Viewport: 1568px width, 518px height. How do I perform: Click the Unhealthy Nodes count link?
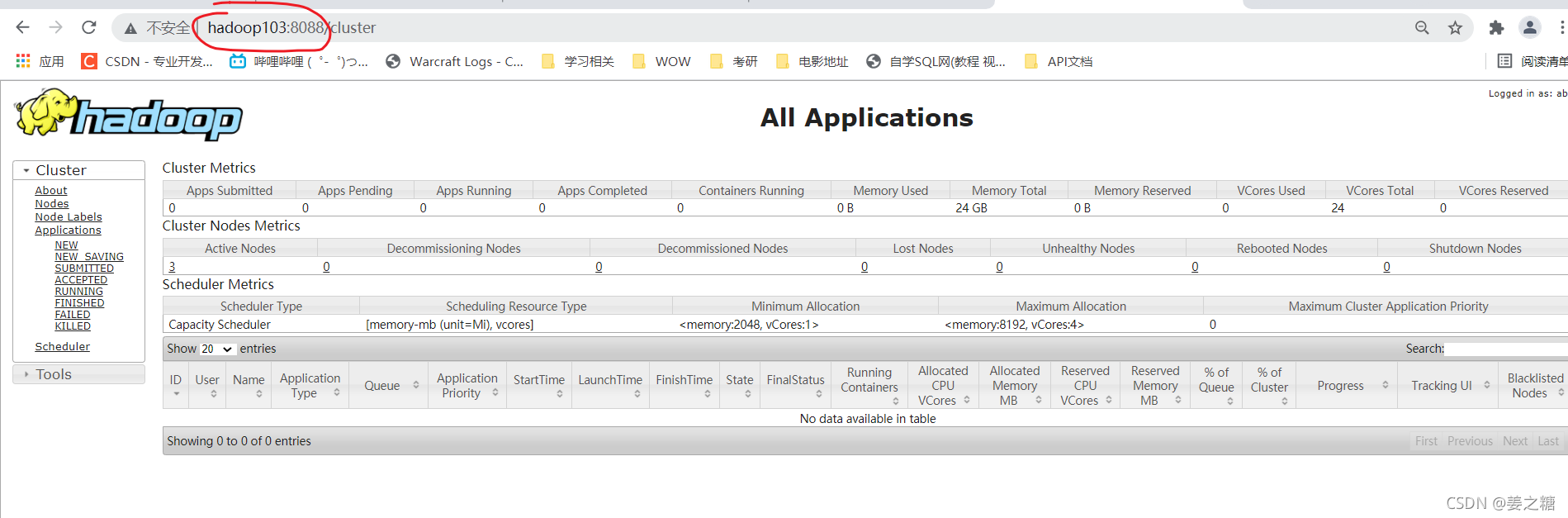click(999, 267)
